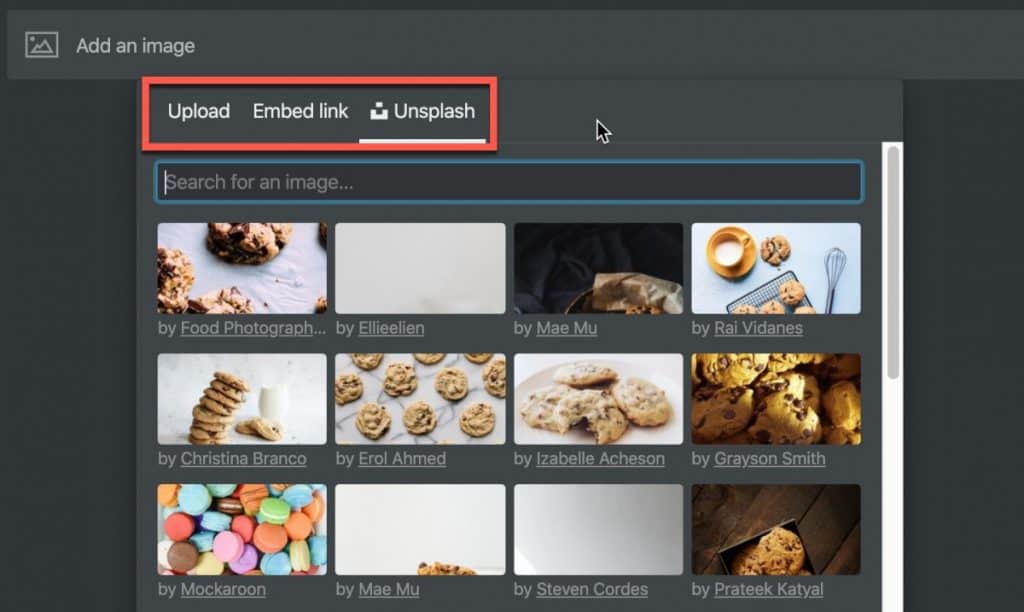Viewport: 1024px width, 612px height.
Task: Choose the cookie grid photo by Erol Ahmed
Action: pos(420,398)
